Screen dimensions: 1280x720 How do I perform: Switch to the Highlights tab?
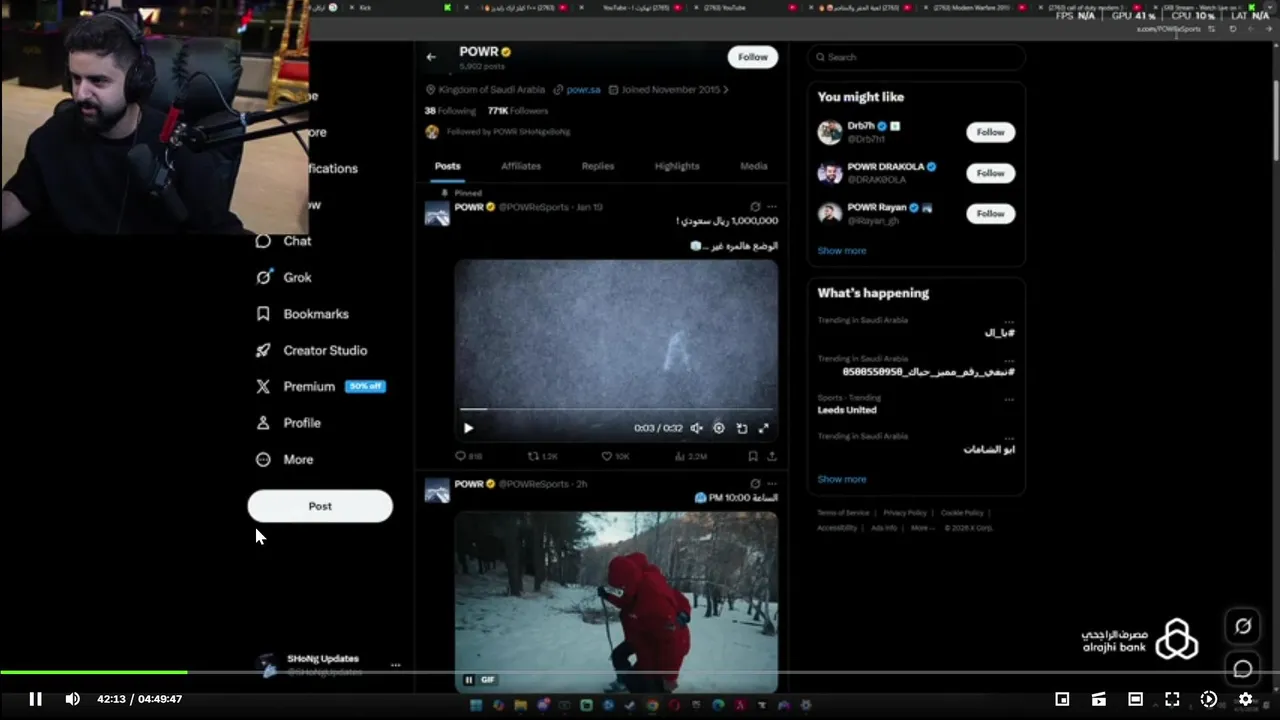677,166
